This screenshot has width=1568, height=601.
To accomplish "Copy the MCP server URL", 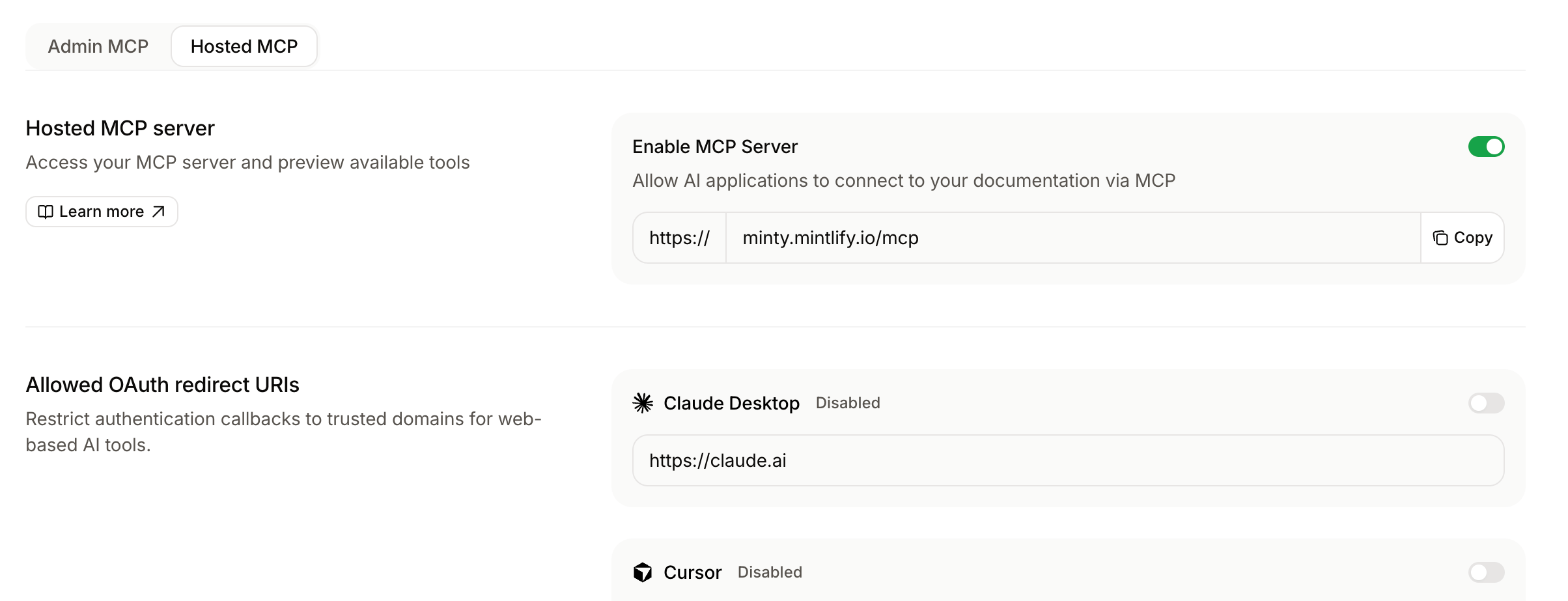I will 1463,238.
